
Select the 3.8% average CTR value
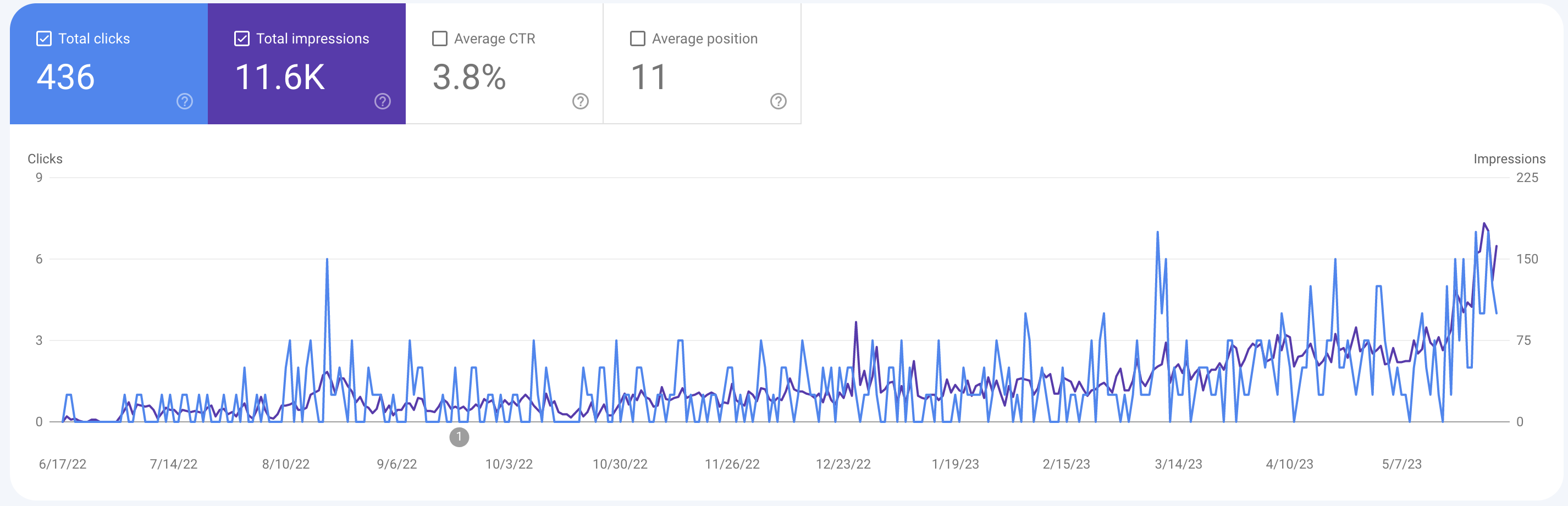[468, 78]
